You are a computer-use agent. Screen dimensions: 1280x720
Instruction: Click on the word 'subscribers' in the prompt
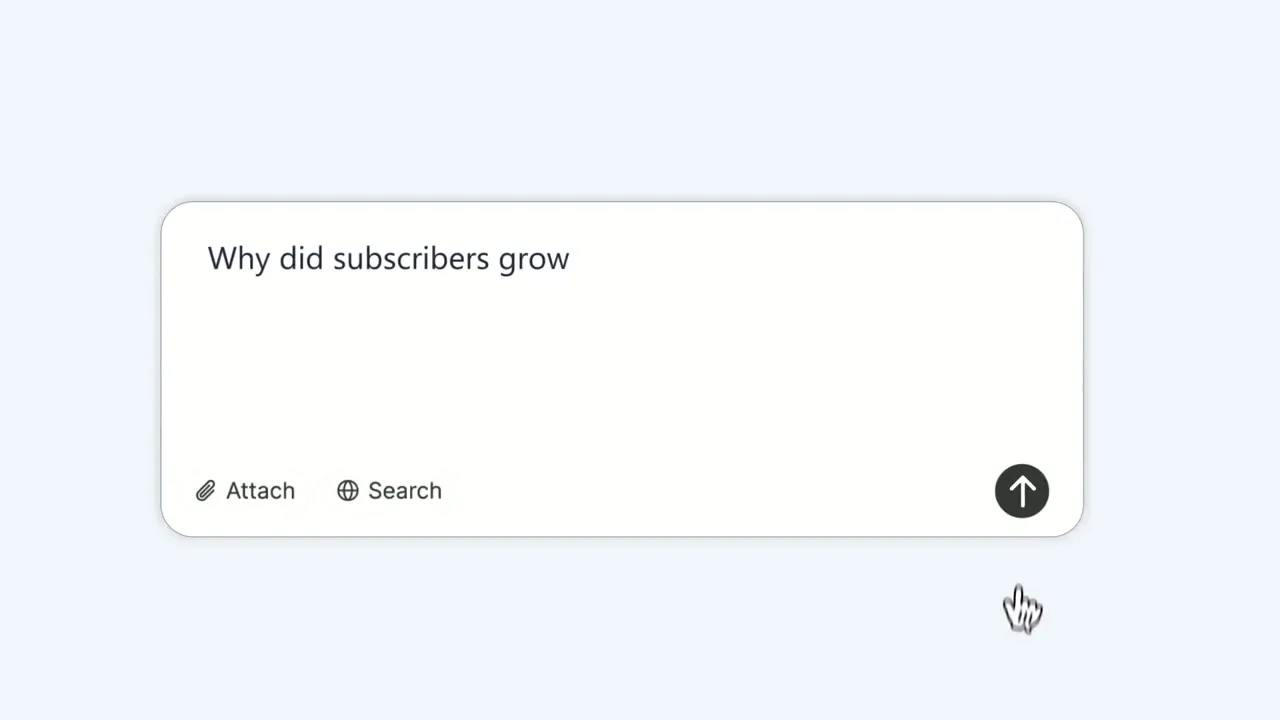410,258
